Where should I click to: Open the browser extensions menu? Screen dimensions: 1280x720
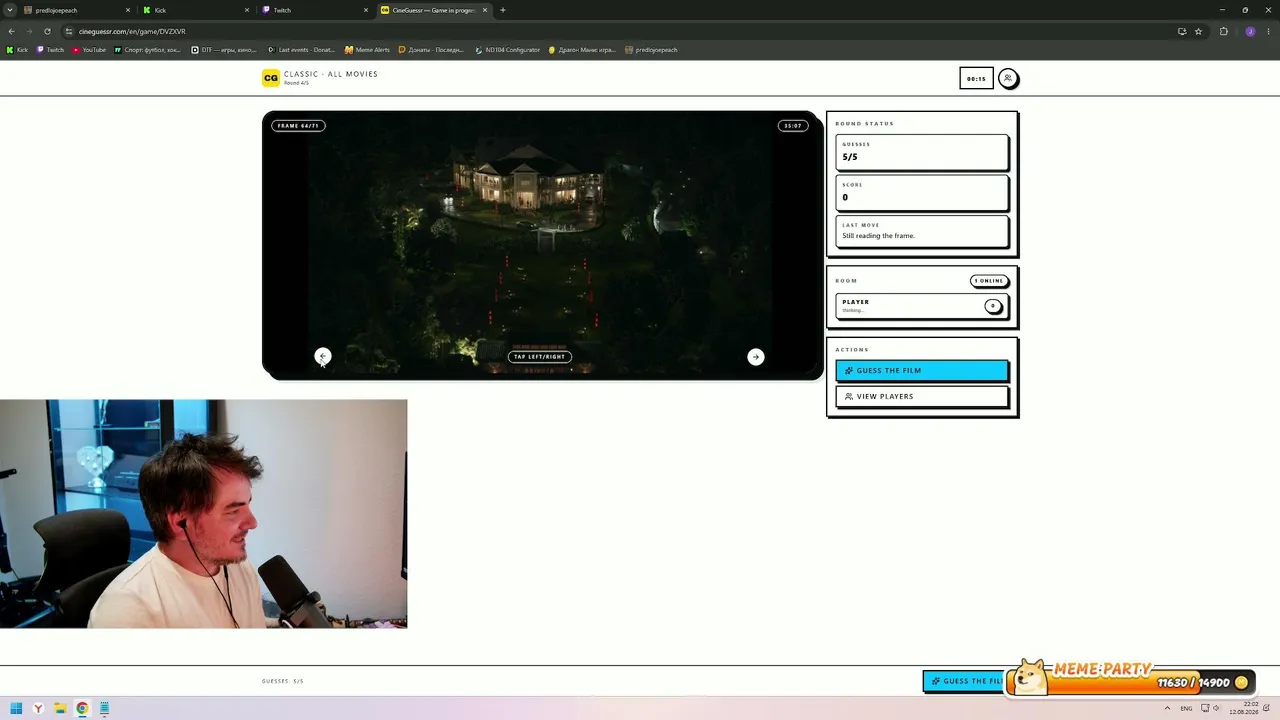1224,31
